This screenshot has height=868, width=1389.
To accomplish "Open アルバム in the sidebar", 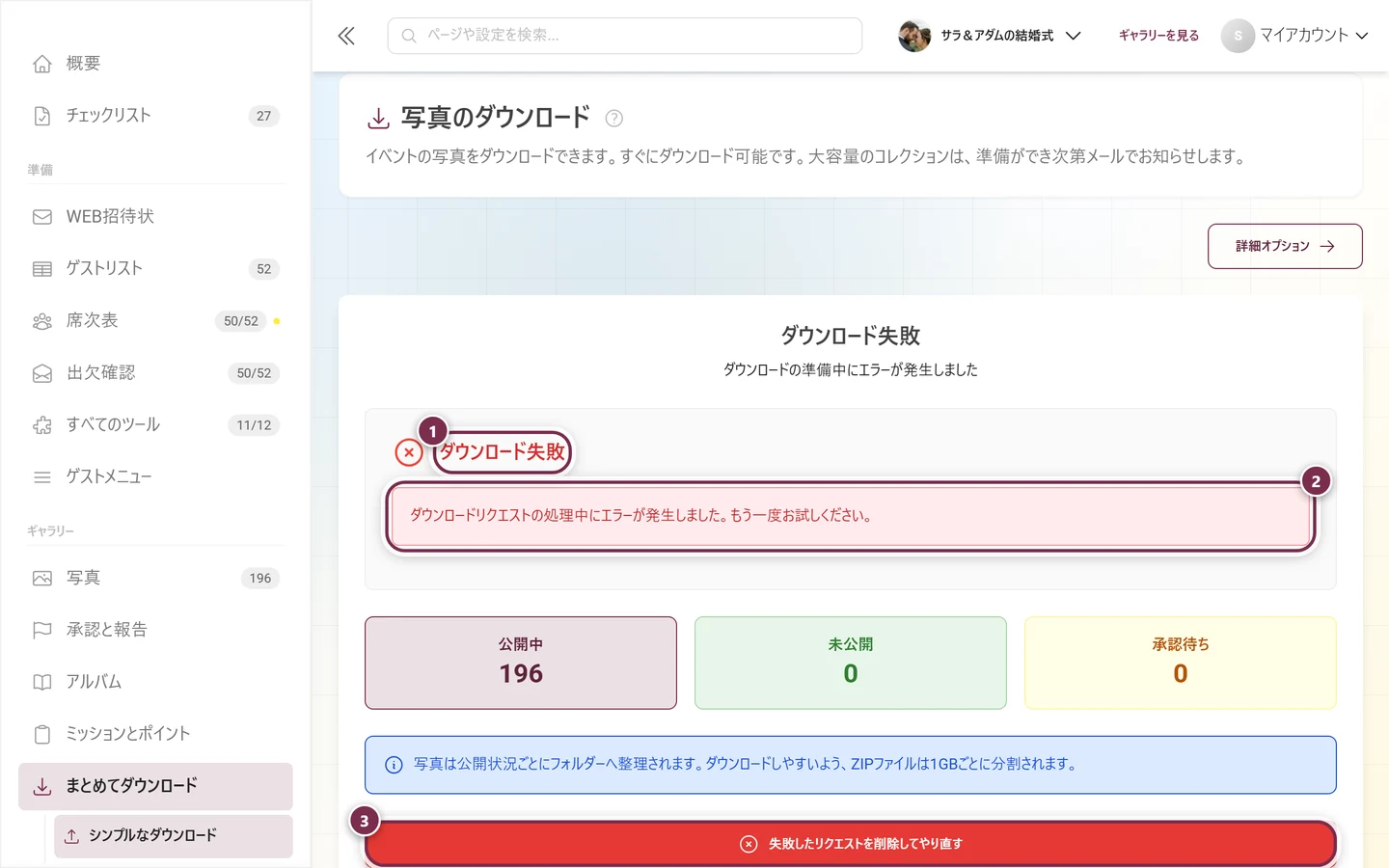I will click(x=155, y=683).
